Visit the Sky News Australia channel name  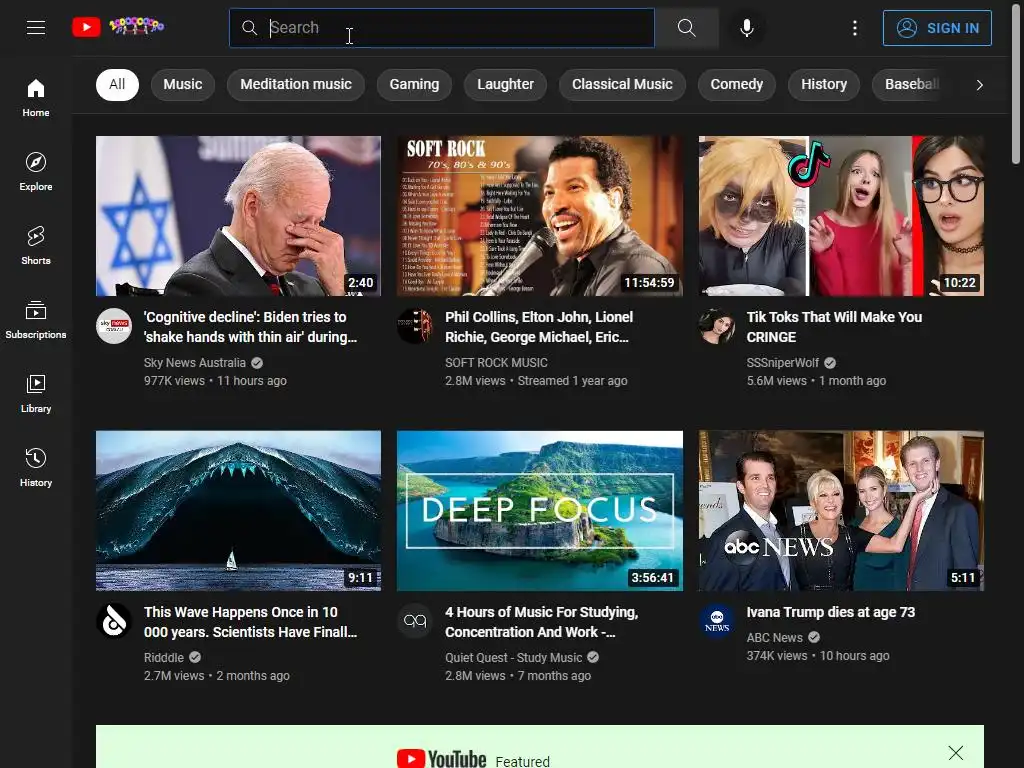(x=195, y=362)
